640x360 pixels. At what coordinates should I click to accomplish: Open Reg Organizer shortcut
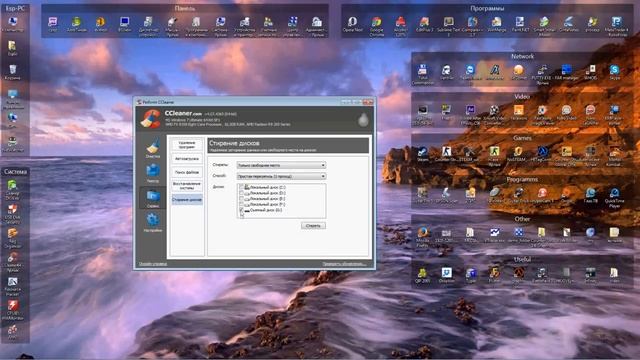click(x=13, y=238)
